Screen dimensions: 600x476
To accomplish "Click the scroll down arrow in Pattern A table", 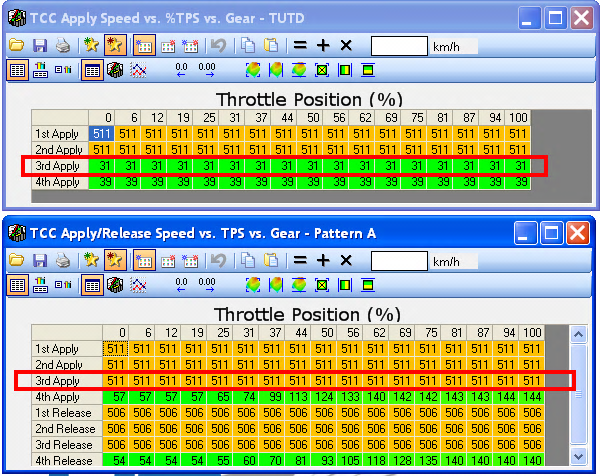I will (x=578, y=458).
